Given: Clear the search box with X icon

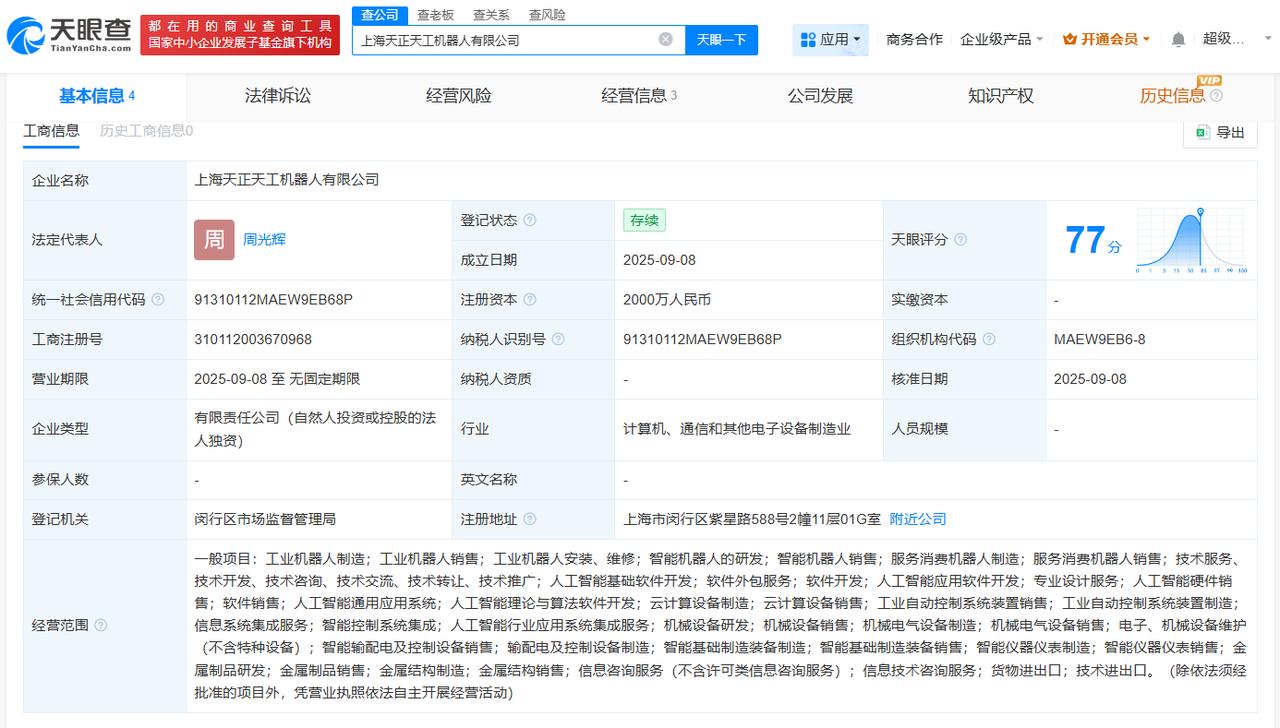Looking at the screenshot, I should click(x=665, y=39).
